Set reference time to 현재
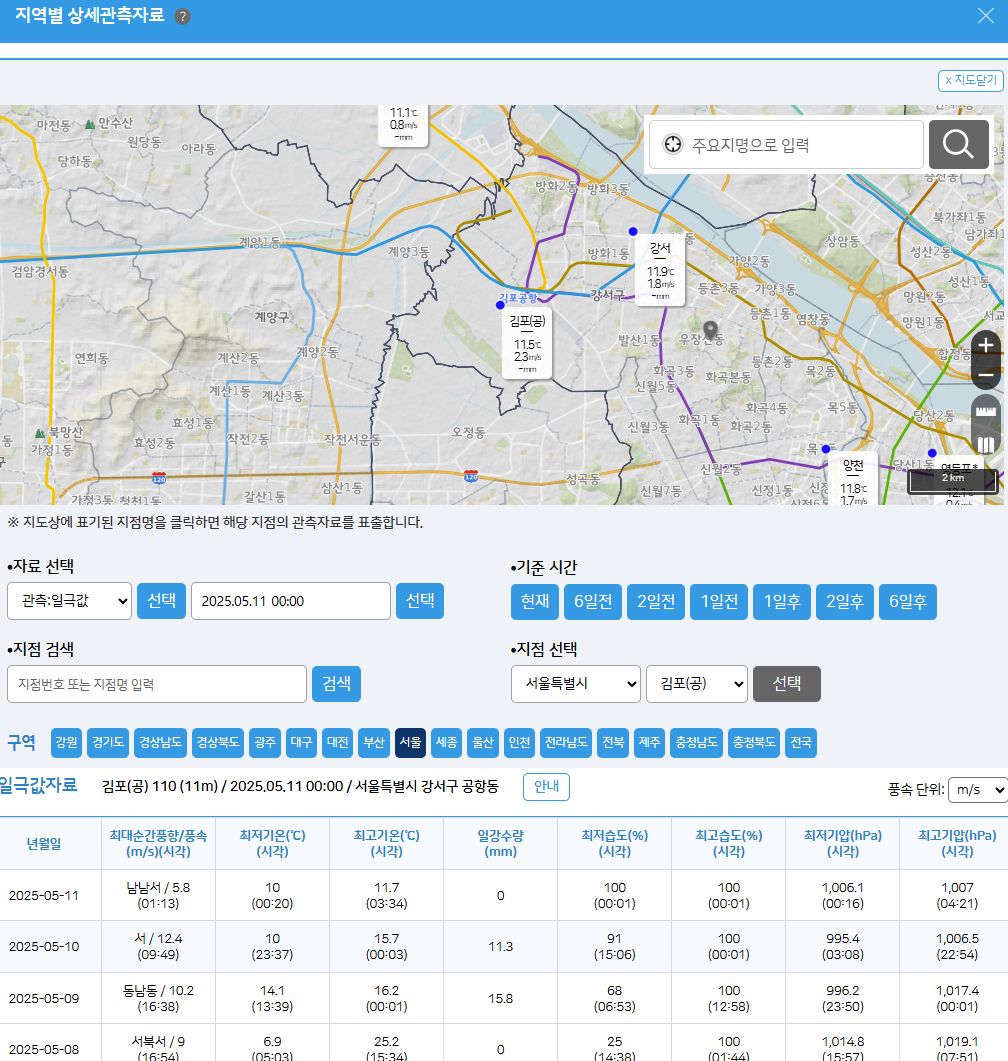This screenshot has height=1061, width=1008. coord(534,602)
